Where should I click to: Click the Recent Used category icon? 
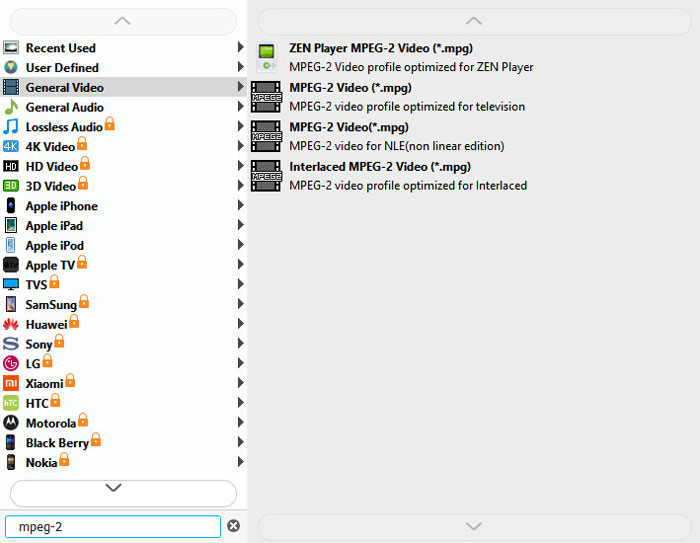click(11, 47)
